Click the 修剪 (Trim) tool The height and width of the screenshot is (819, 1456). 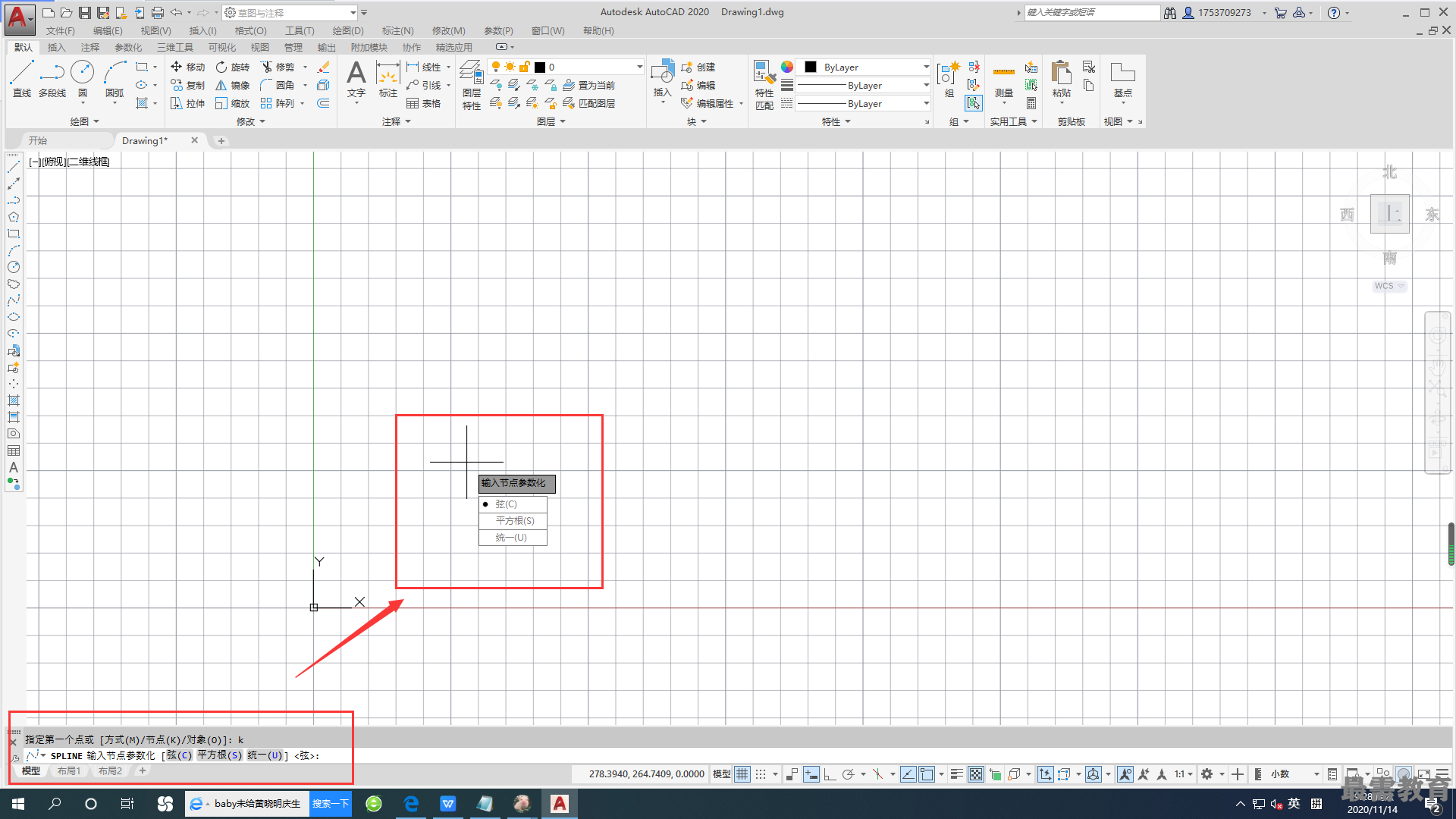(278, 67)
